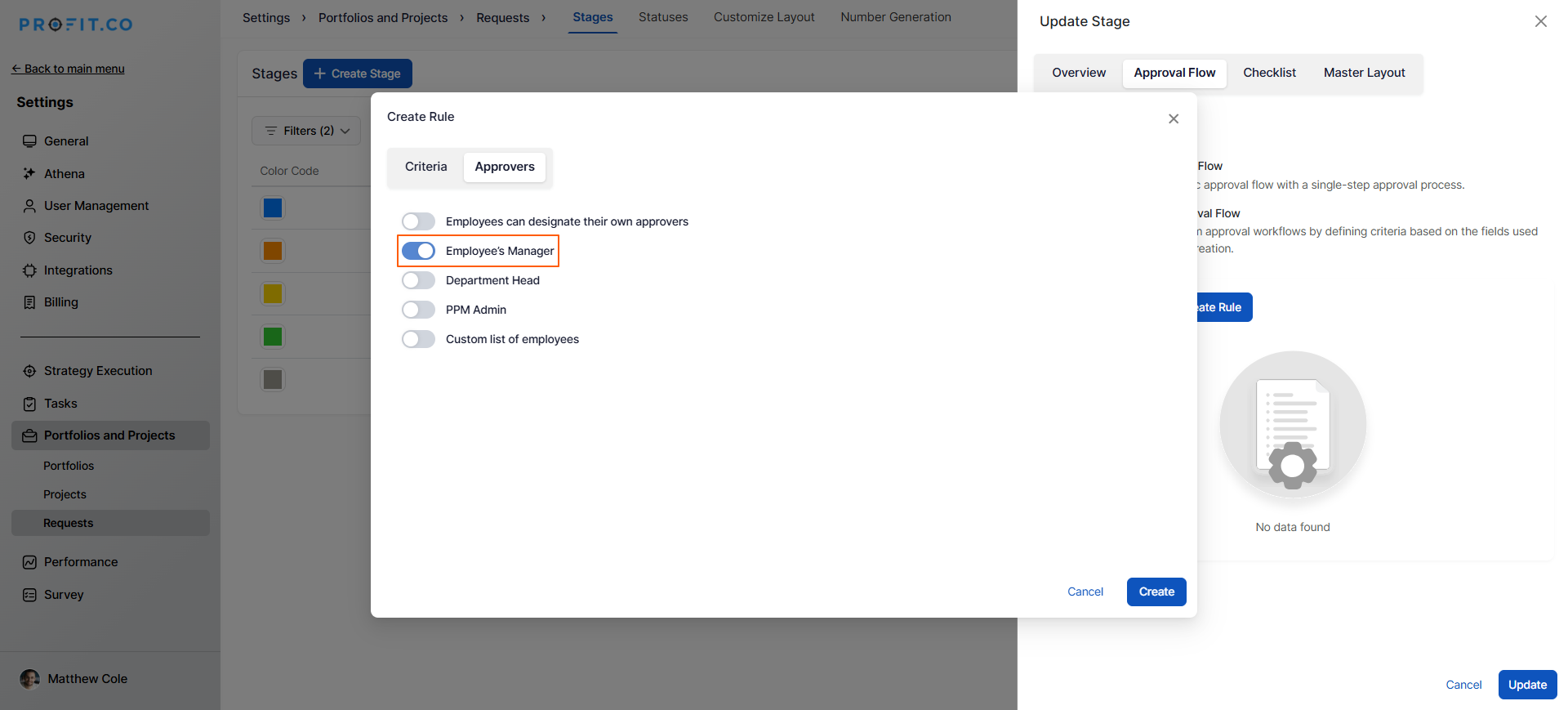Click the Create Stage button
The width and height of the screenshot is (1568, 710).
click(358, 74)
